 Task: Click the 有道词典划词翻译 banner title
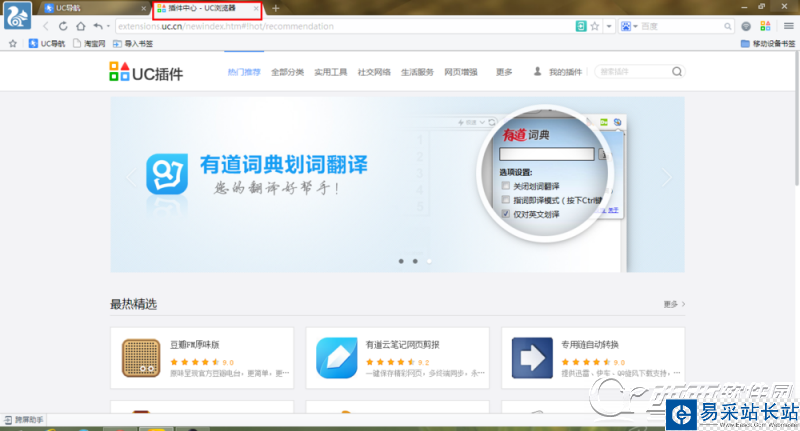(x=284, y=165)
